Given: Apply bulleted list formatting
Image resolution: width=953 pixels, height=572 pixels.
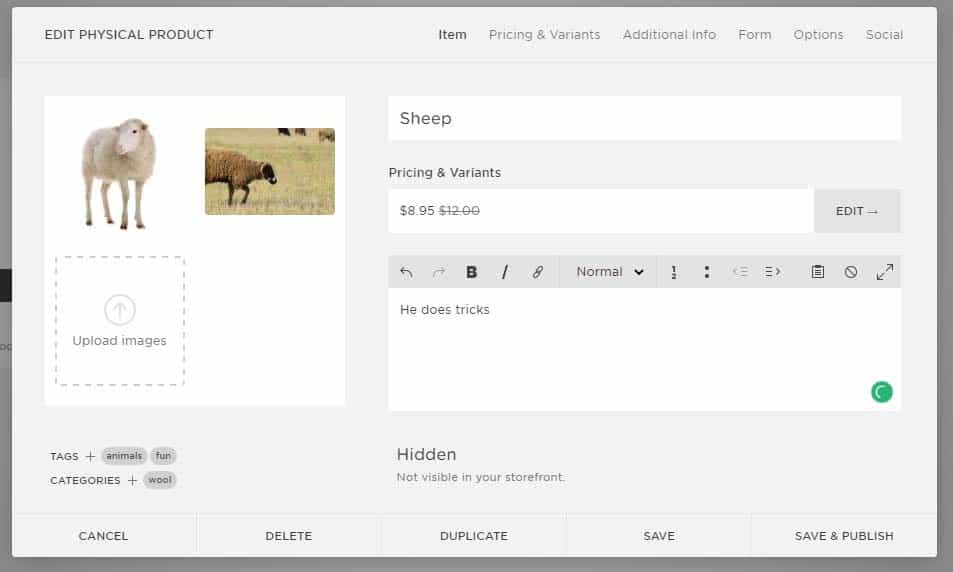Looking at the screenshot, I should point(706,272).
